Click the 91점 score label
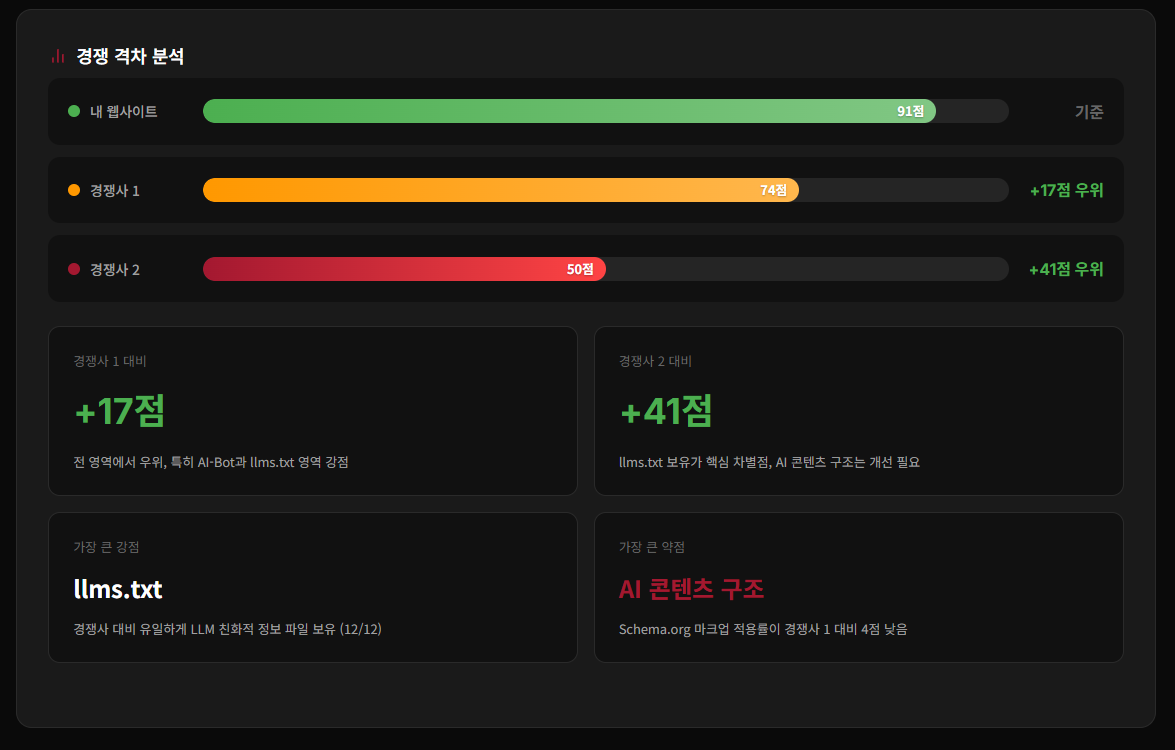The height and width of the screenshot is (750, 1175). 910,111
